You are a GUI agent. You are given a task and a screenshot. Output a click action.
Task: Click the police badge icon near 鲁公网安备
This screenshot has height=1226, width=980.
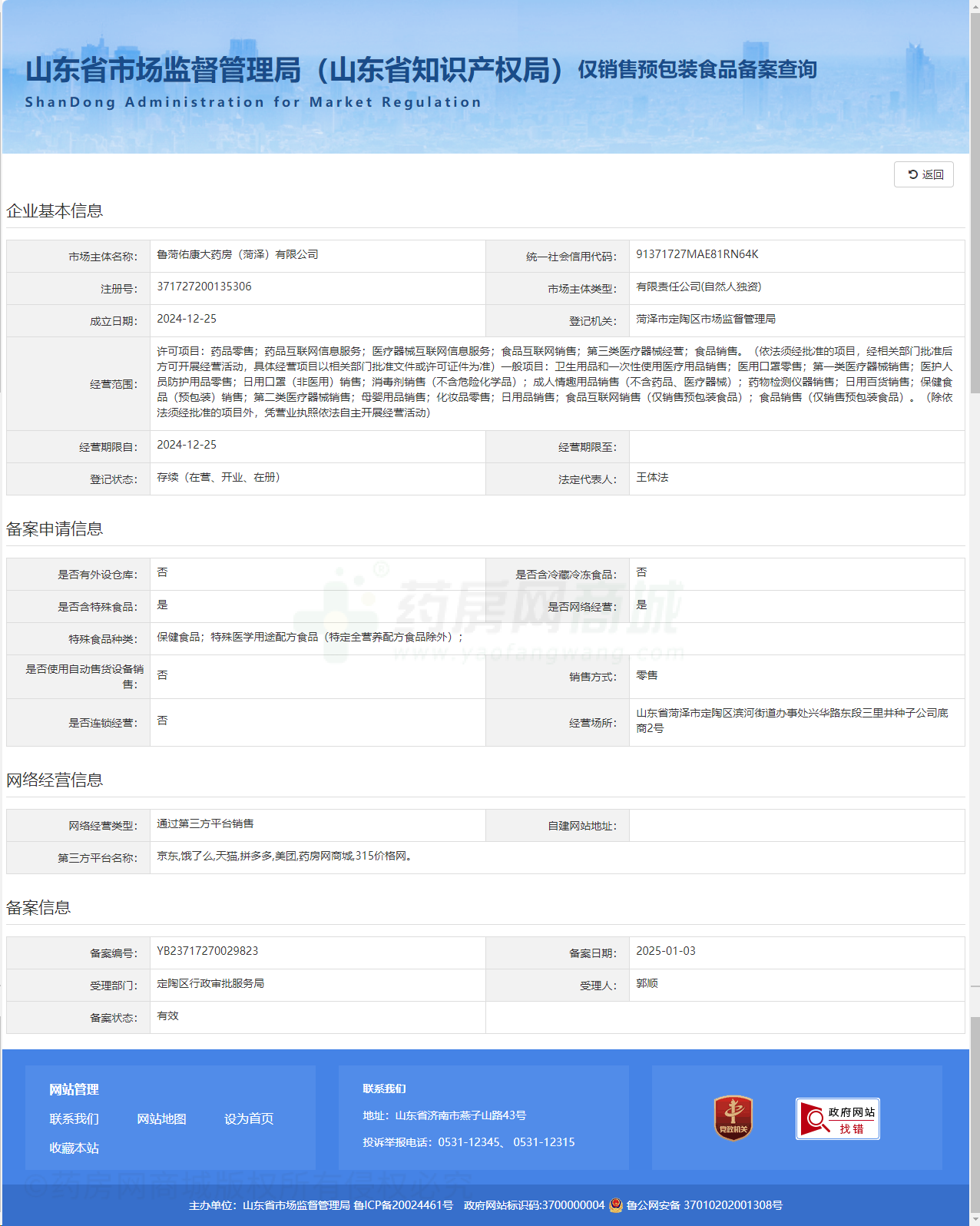coord(616,1205)
